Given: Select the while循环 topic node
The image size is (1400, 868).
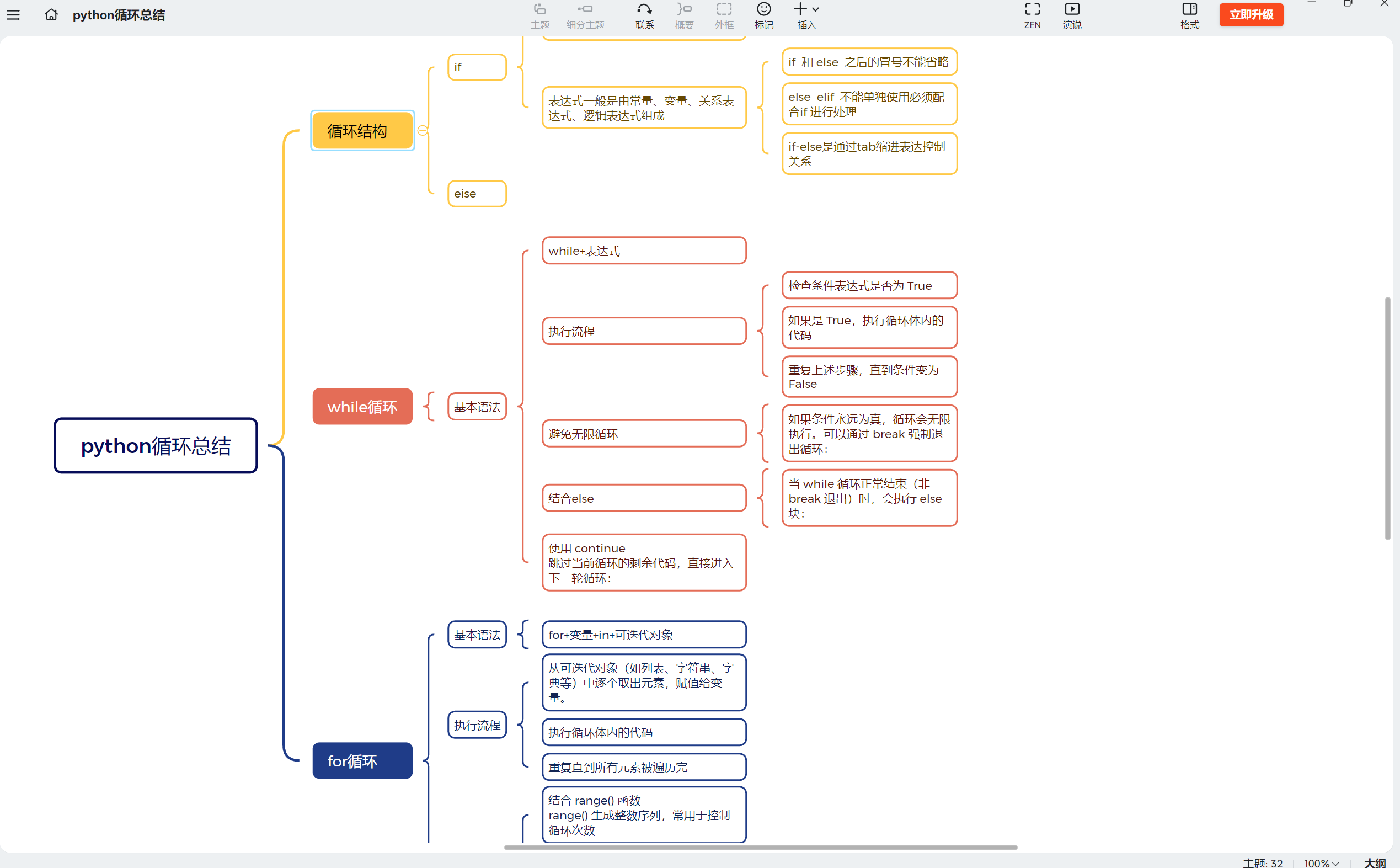Looking at the screenshot, I should coord(362,407).
